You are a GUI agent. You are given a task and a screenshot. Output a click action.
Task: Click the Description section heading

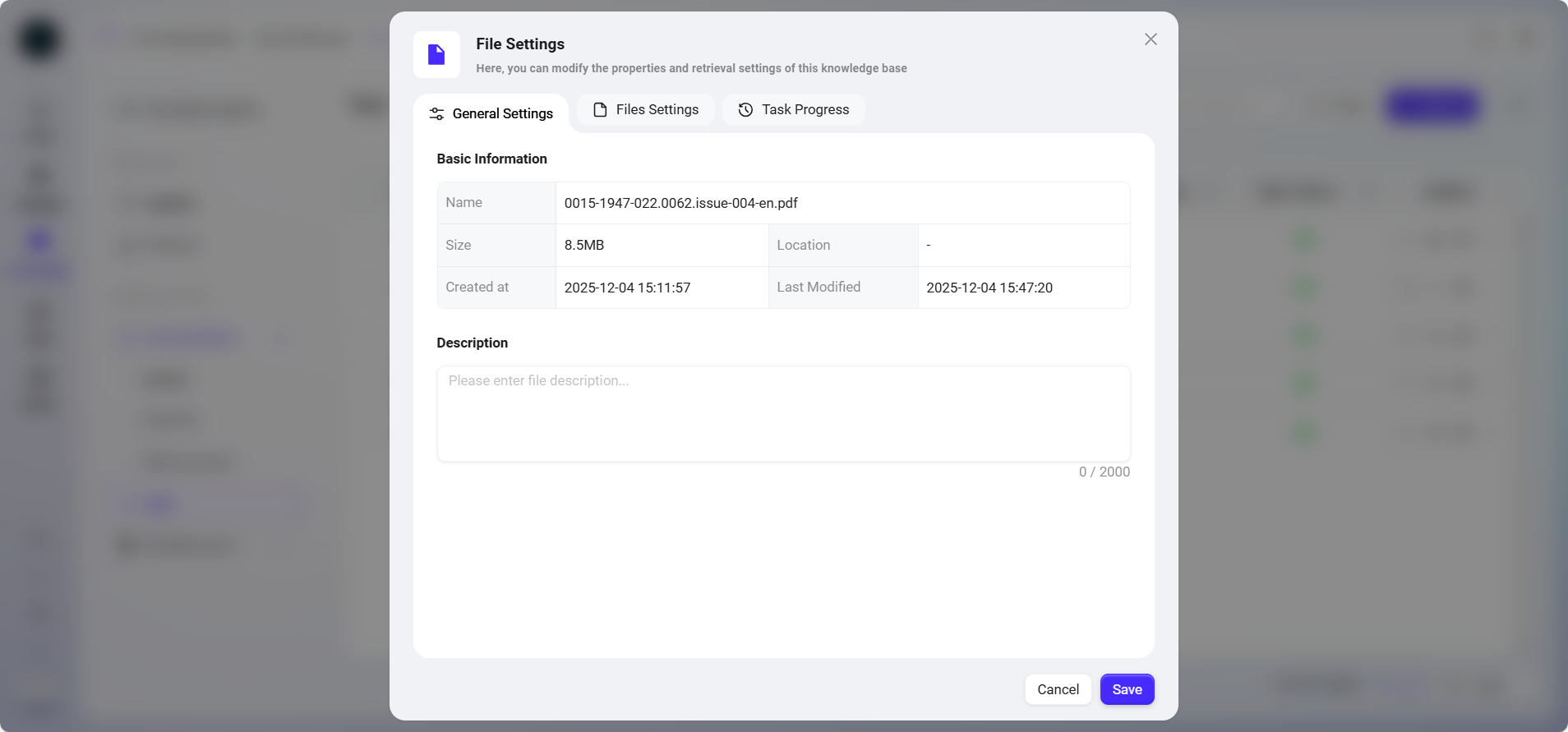click(472, 343)
